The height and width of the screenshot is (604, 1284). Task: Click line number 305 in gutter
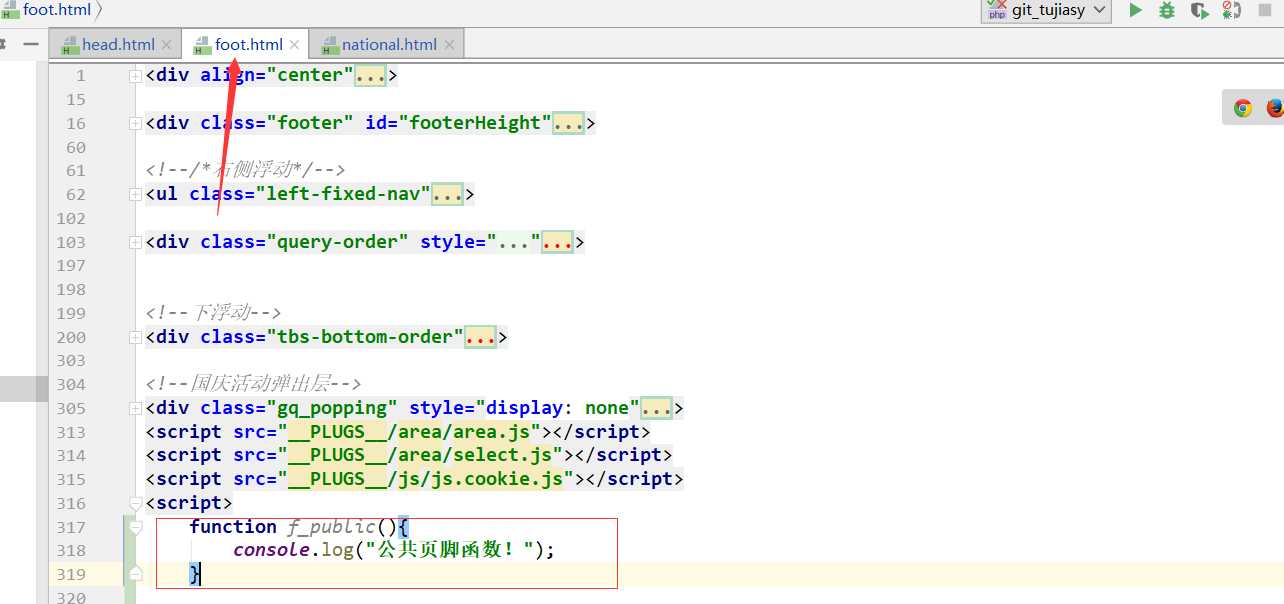click(71, 409)
